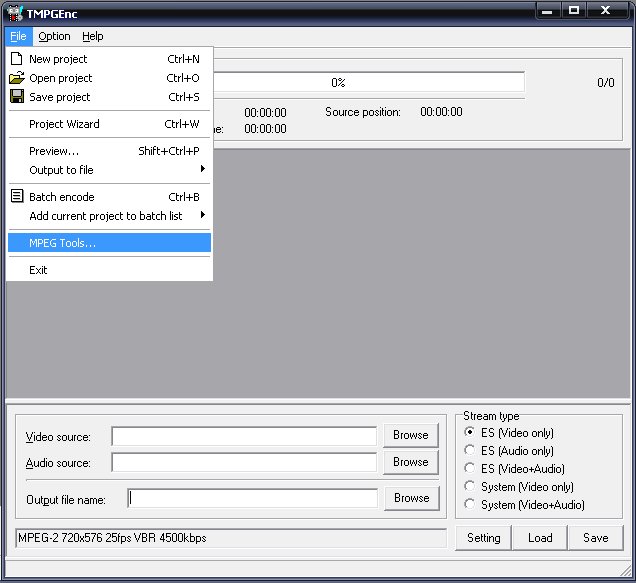Close the open File menu
This screenshot has height=583, width=636.
point(19,36)
